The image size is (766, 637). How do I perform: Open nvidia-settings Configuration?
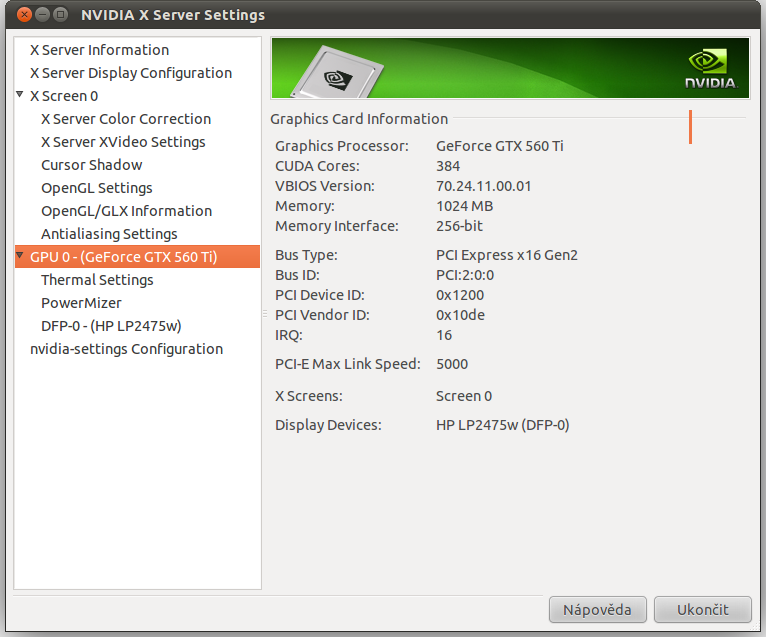coord(126,349)
